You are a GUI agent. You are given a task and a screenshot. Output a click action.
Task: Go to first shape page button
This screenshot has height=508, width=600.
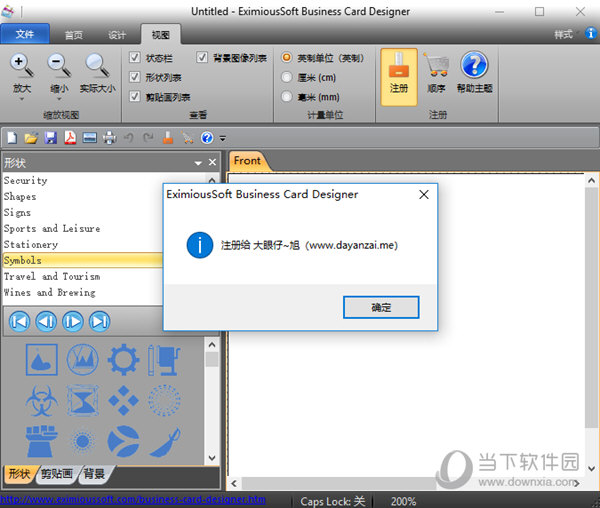[x=19, y=321]
